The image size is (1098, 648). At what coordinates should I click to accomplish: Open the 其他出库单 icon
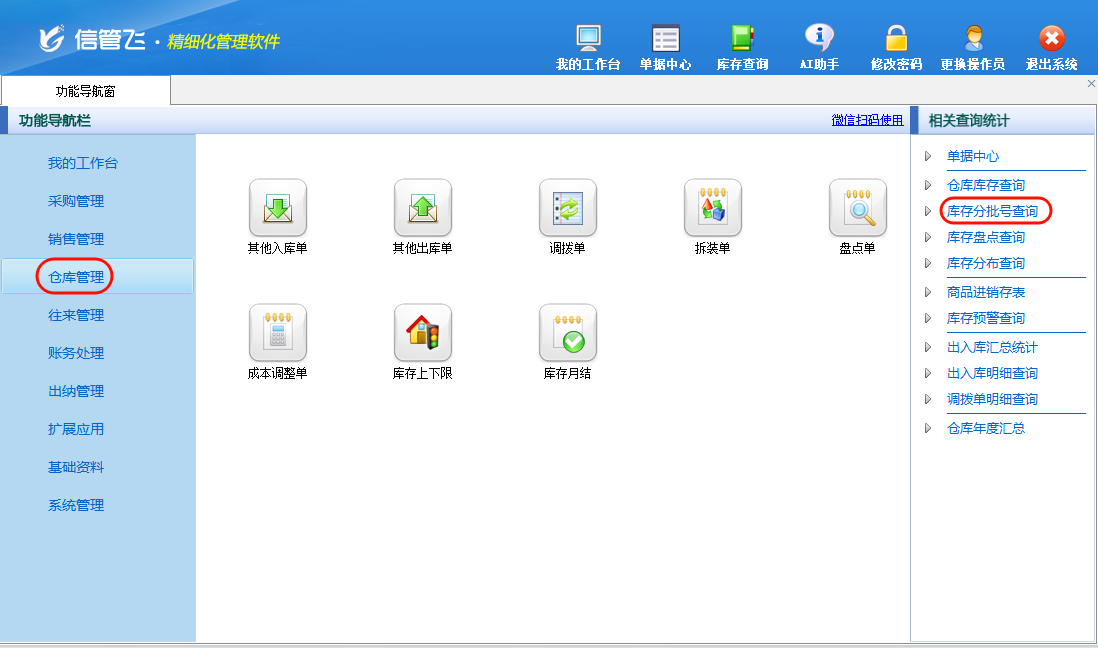tap(422, 207)
